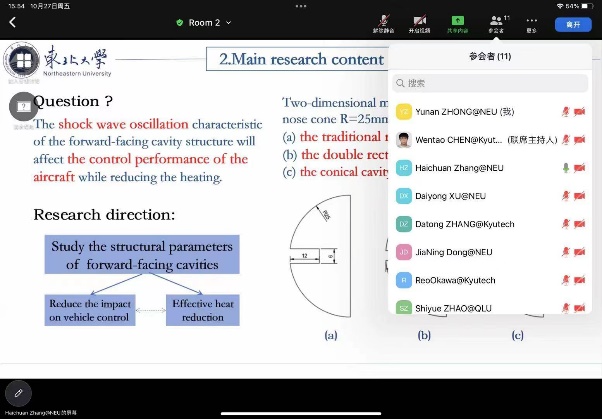The width and height of the screenshot is (602, 419).
Task: Toggle camera icon beside Datong ZHANG@Kyutech
Action: [x=580, y=224]
